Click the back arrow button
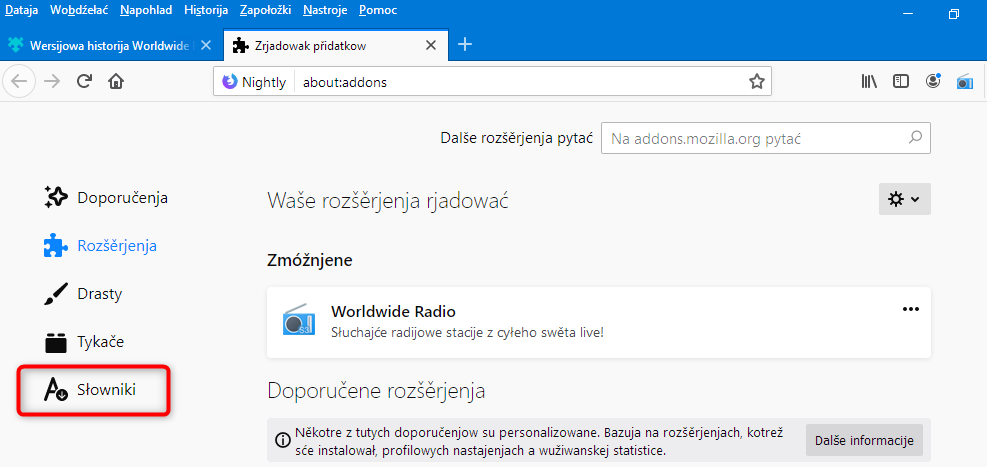The image size is (987, 467). coord(20,82)
